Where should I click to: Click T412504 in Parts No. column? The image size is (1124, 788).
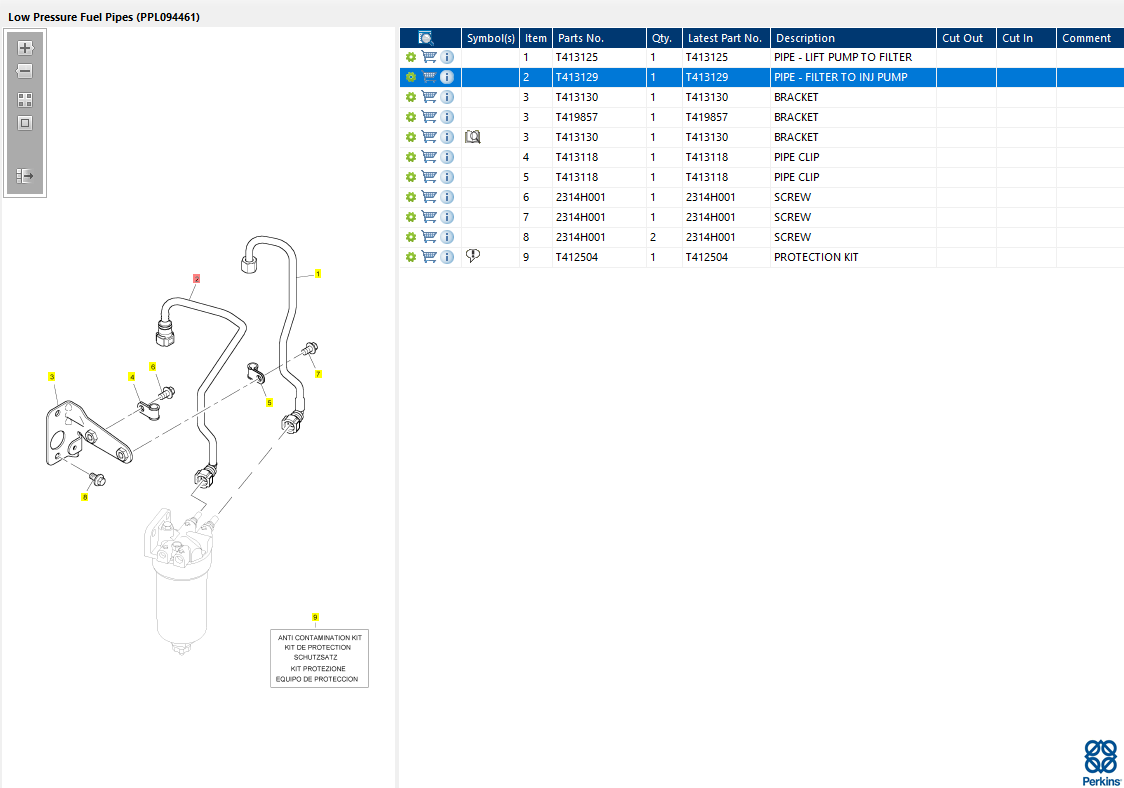click(577, 257)
